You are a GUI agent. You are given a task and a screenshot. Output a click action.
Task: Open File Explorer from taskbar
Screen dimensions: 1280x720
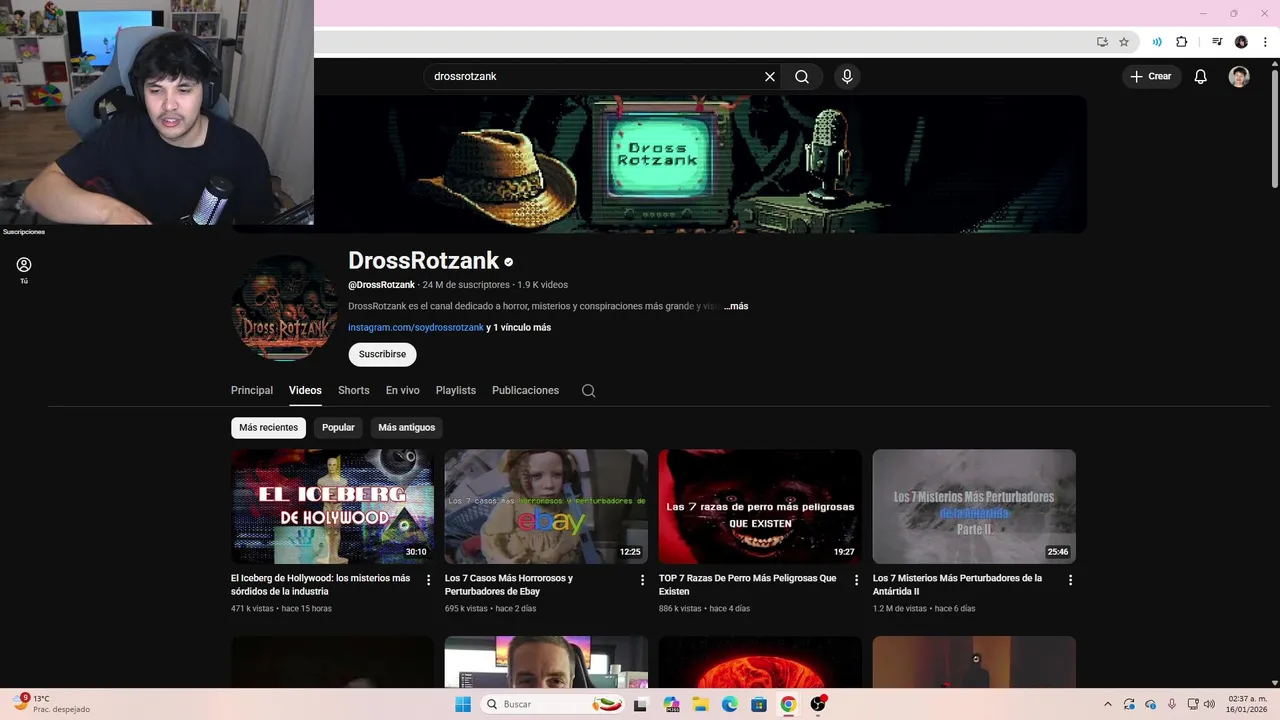[701, 704]
